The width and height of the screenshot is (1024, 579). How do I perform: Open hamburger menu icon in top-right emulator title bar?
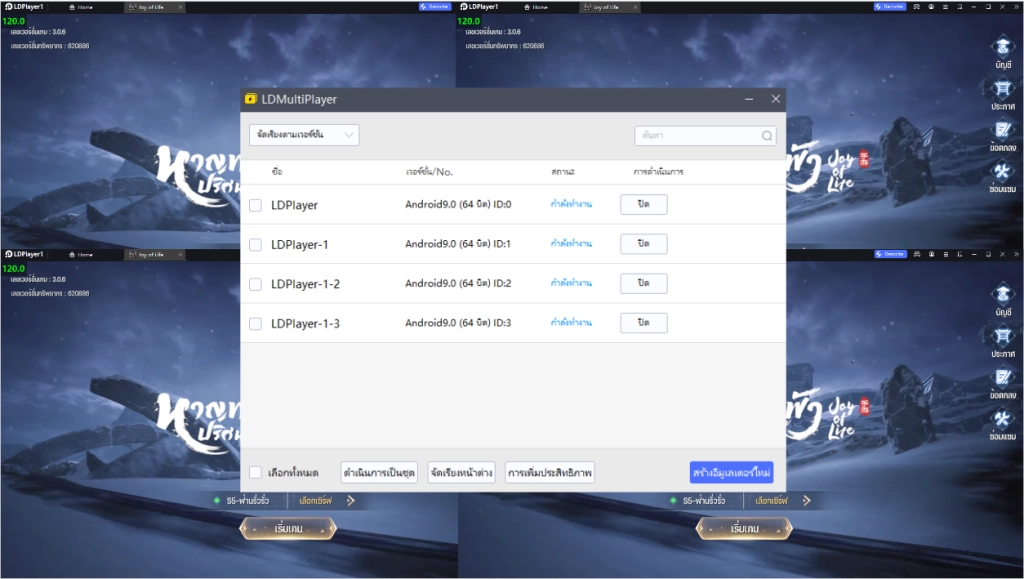946,7
